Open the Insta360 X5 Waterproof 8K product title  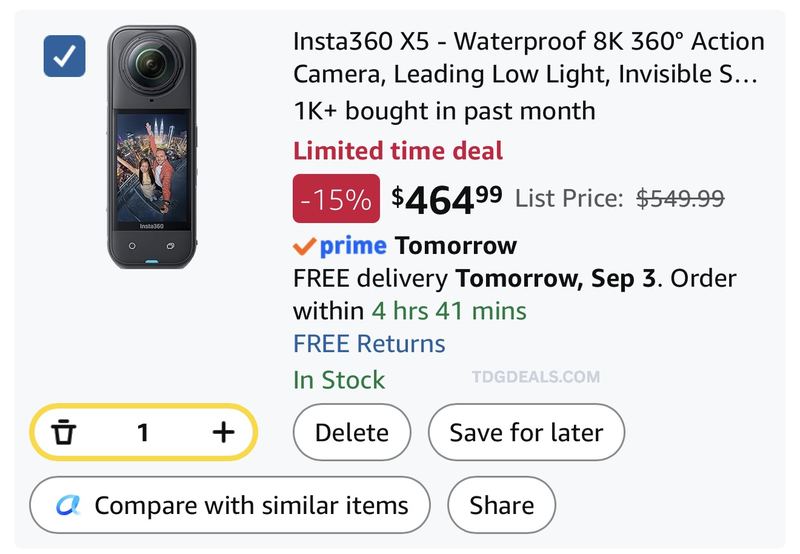(x=529, y=58)
